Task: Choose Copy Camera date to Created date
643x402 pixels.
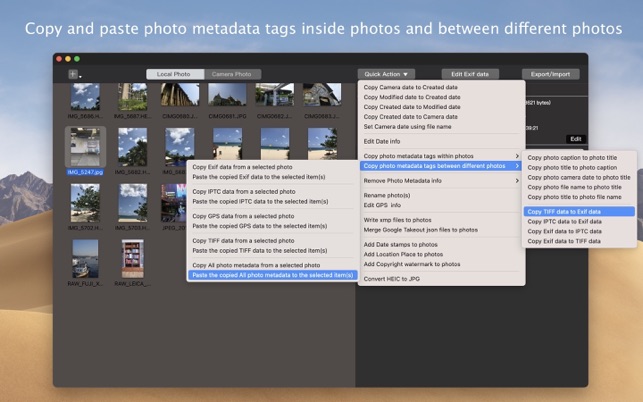Action: point(441,87)
